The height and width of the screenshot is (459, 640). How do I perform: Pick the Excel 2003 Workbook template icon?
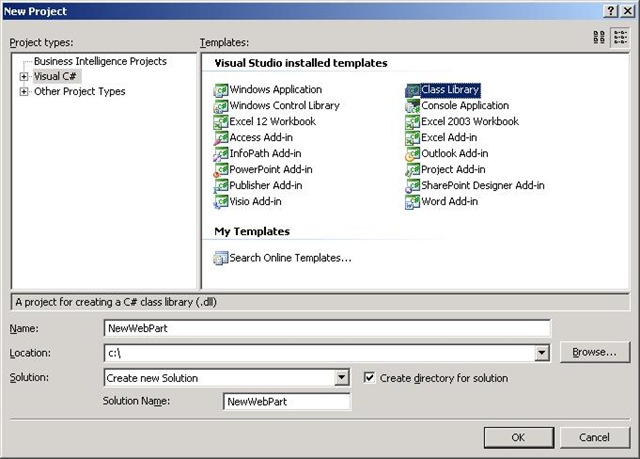point(413,122)
